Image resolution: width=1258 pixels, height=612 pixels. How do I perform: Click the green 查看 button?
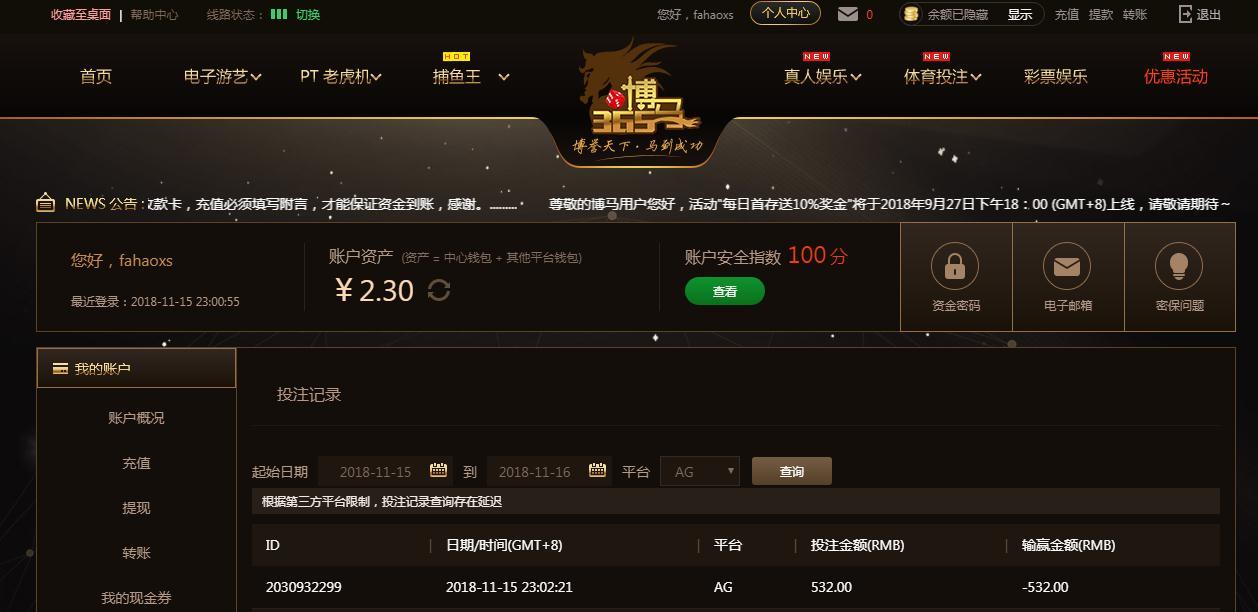[x=725, y=291]
